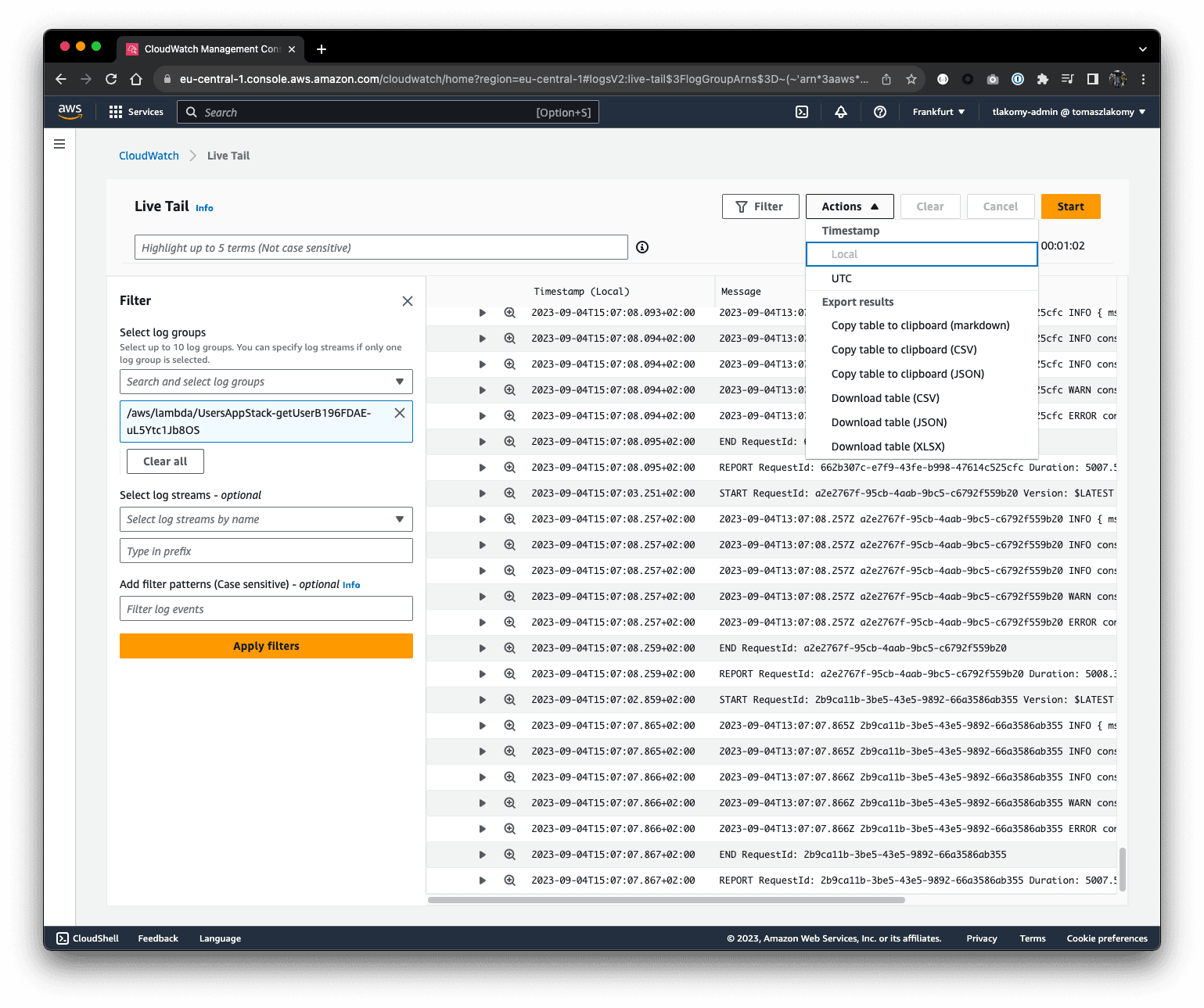Open the Frankfurt region selector

coord(939,112)
